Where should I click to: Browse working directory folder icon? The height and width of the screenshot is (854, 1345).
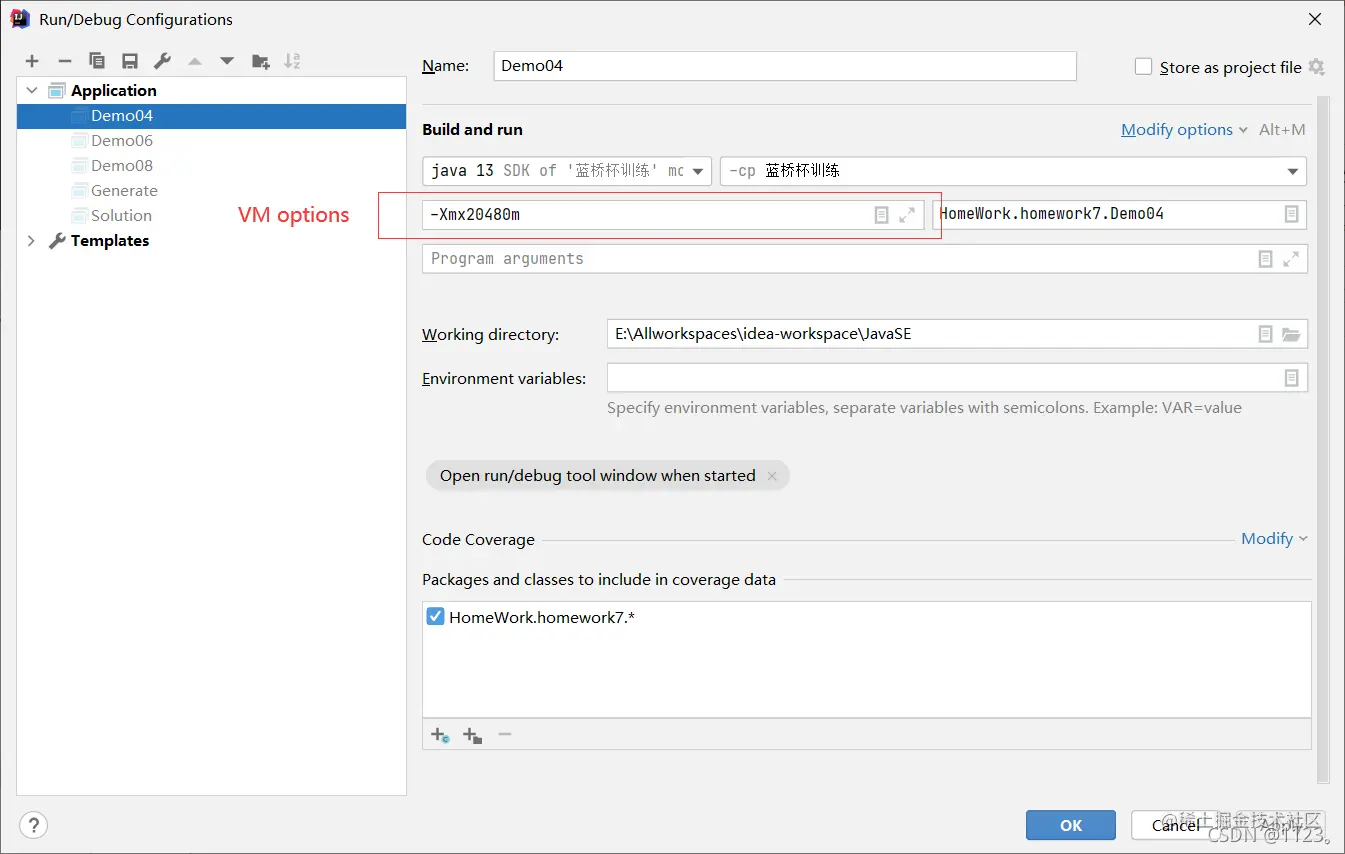1291,334
